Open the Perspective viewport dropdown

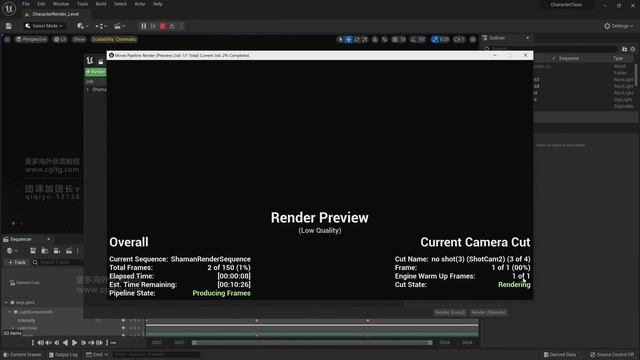click(31, 40)
